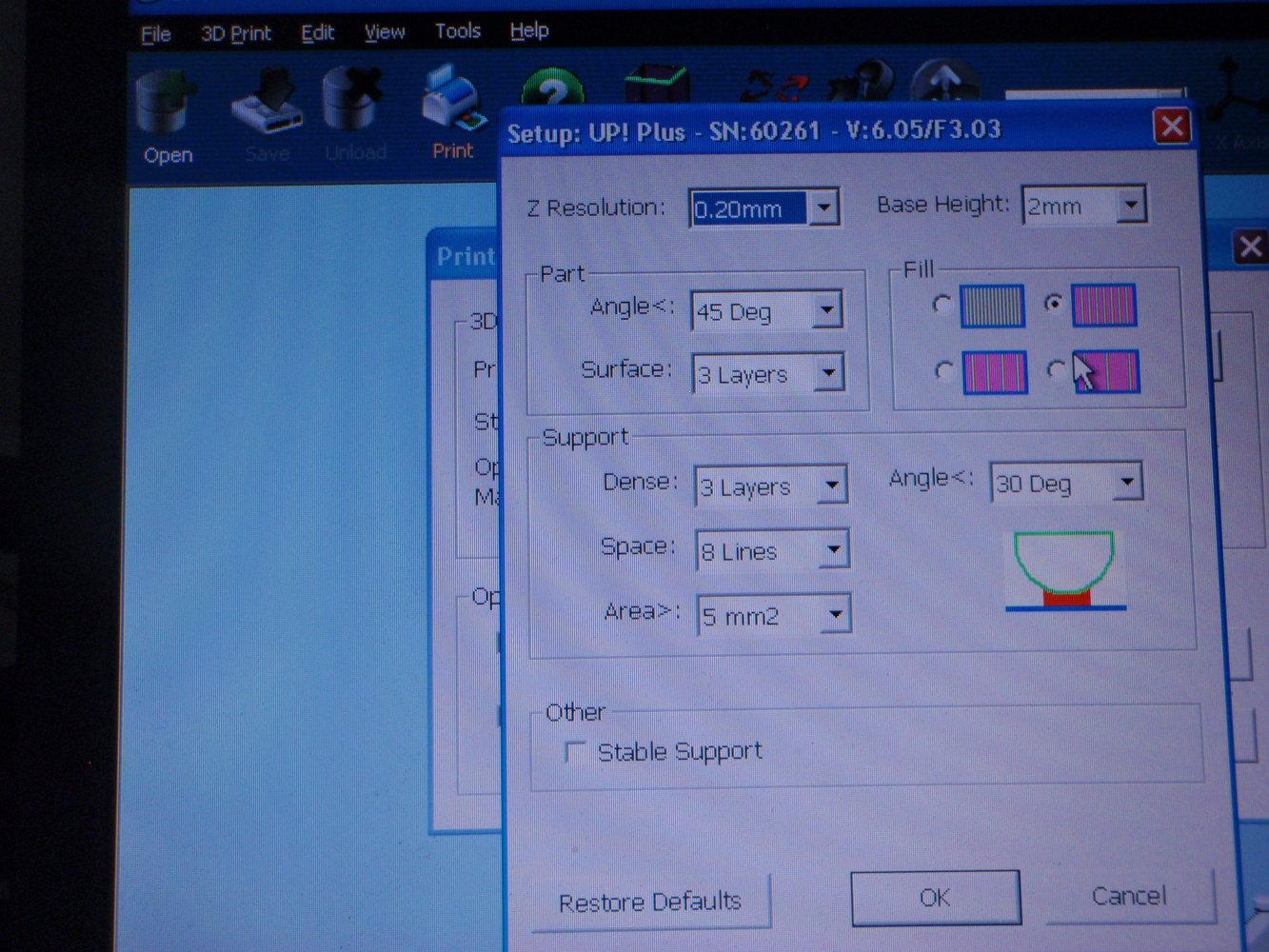This screenshot has width=1269, height=952.
Task: Open a model with the Open icon
Action: click(168, 103)
